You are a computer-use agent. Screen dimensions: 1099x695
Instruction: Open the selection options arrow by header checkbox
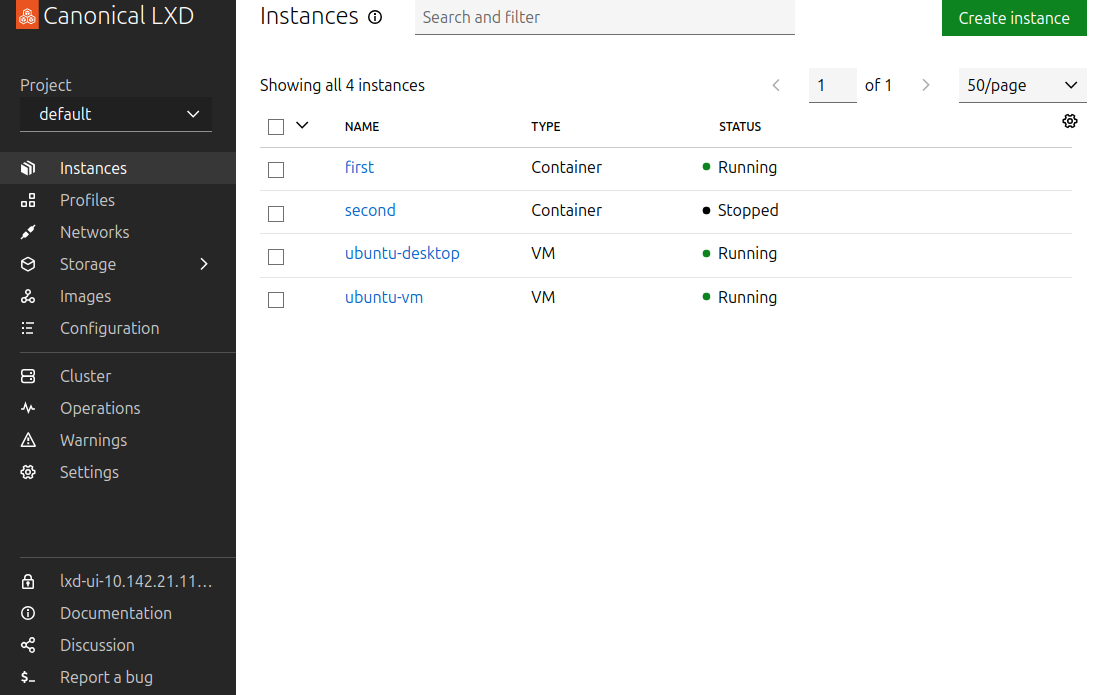302,125
